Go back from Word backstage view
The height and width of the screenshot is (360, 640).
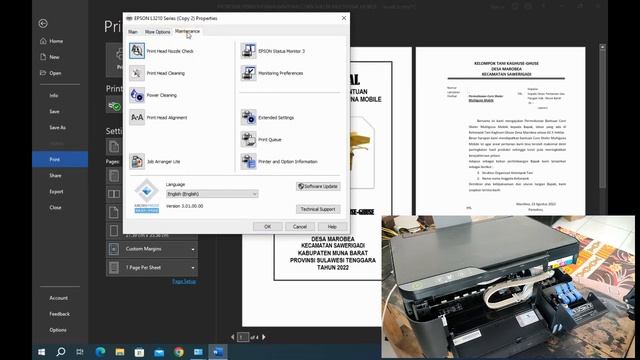(x=43, y=23)
